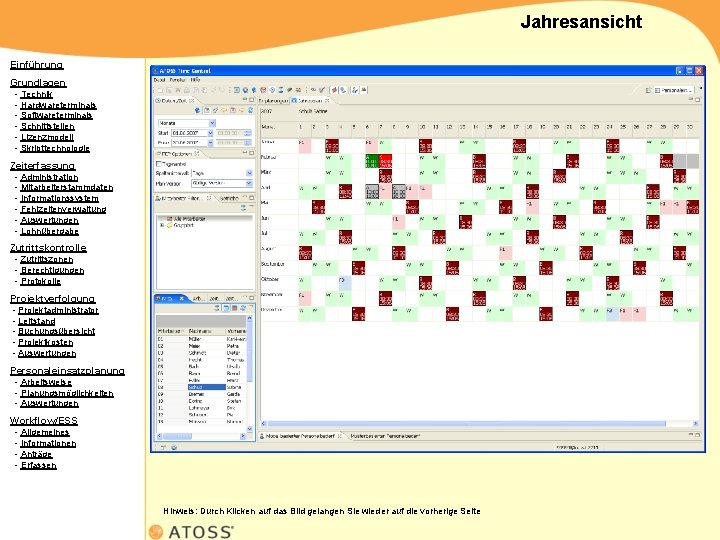Open the Planversion dropdown
The height and width of the screenshot is (540, 720).
tap(249, 183)
